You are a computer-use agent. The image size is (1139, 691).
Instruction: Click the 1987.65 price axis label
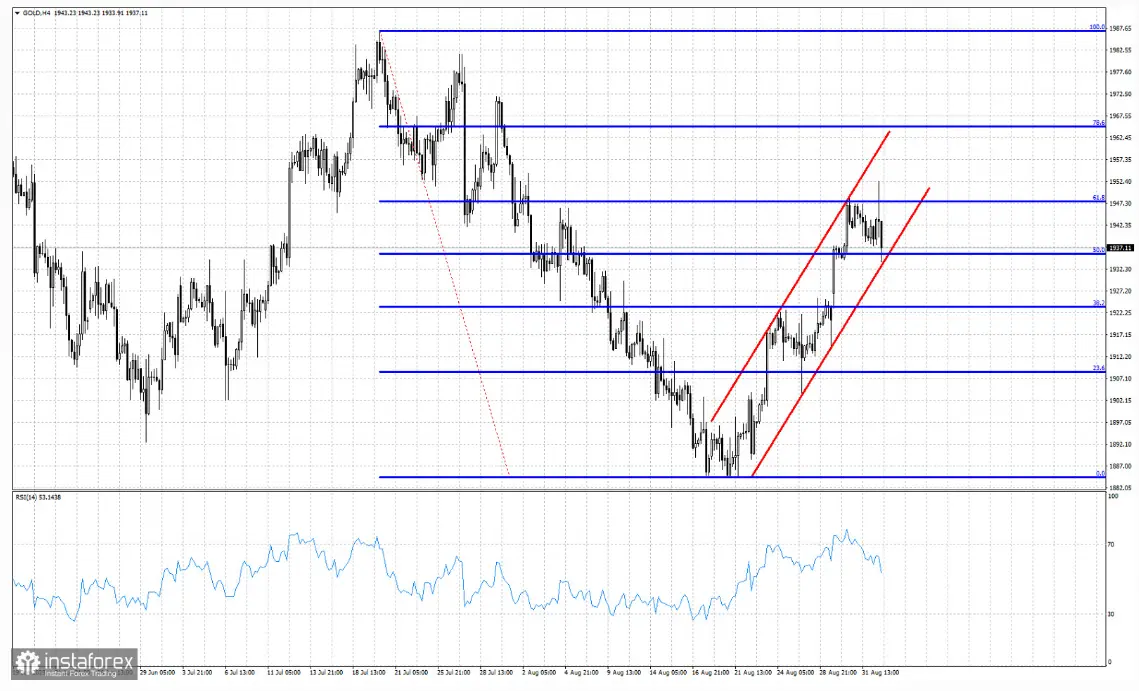pyautogui.click(x=1120, y=30)
